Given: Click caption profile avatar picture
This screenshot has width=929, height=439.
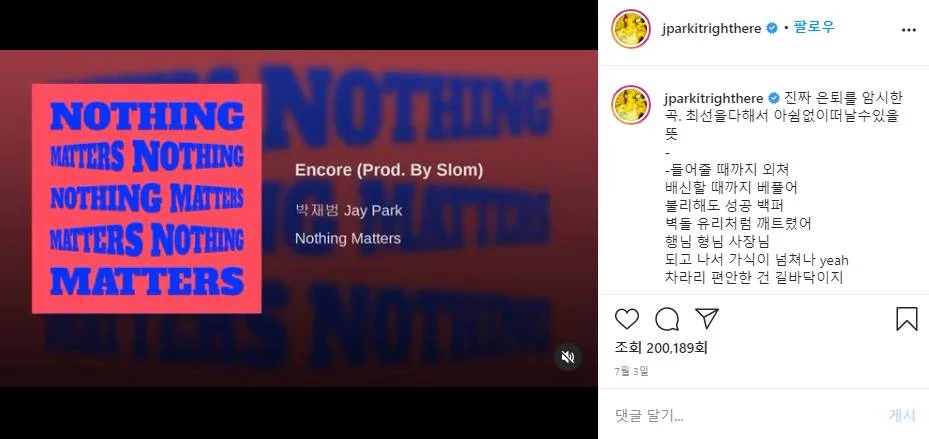Looking at the screenshot, I should click(631, 105).
